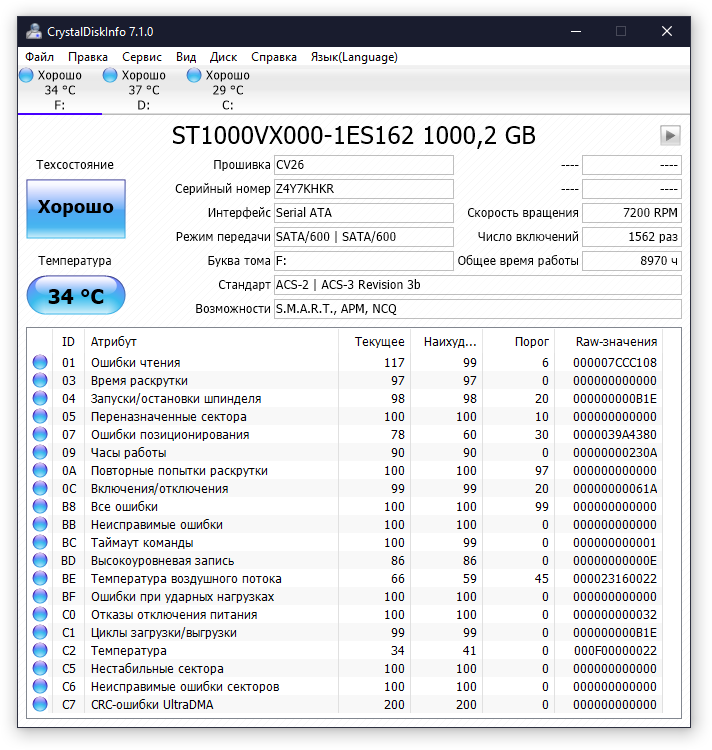The width and height of the screenshot is (712, 750).
Task: Open the Правка menu
Action: pos(88,57)
